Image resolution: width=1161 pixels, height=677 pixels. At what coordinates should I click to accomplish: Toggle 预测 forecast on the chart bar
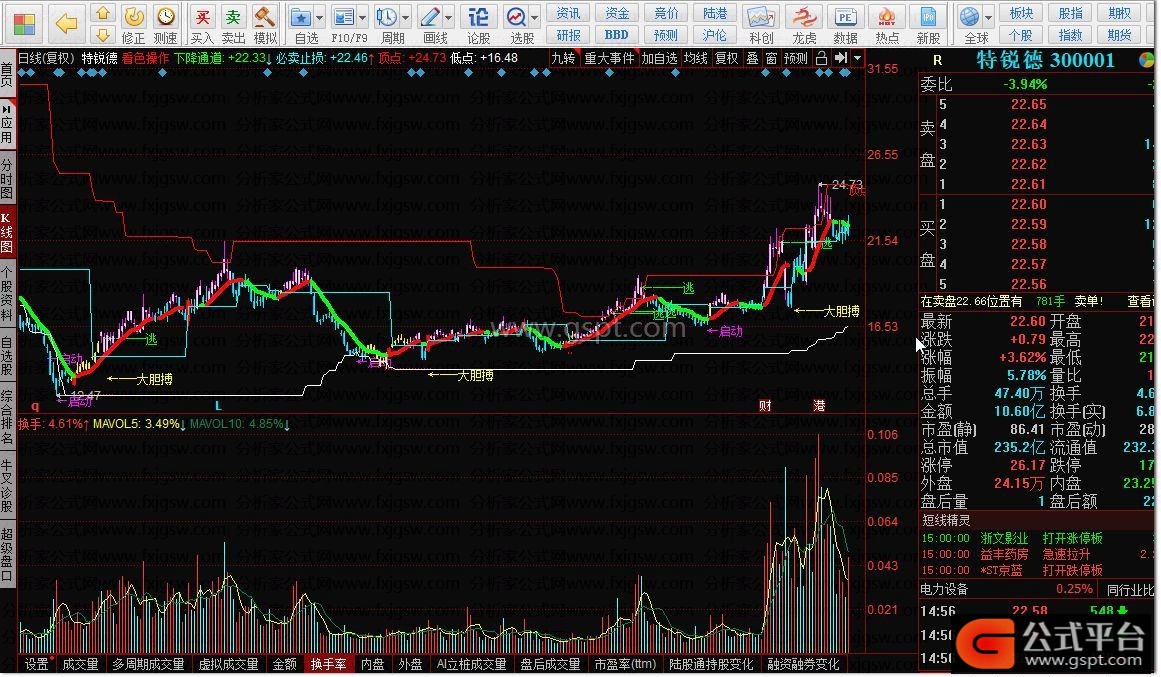click(796, 58)
